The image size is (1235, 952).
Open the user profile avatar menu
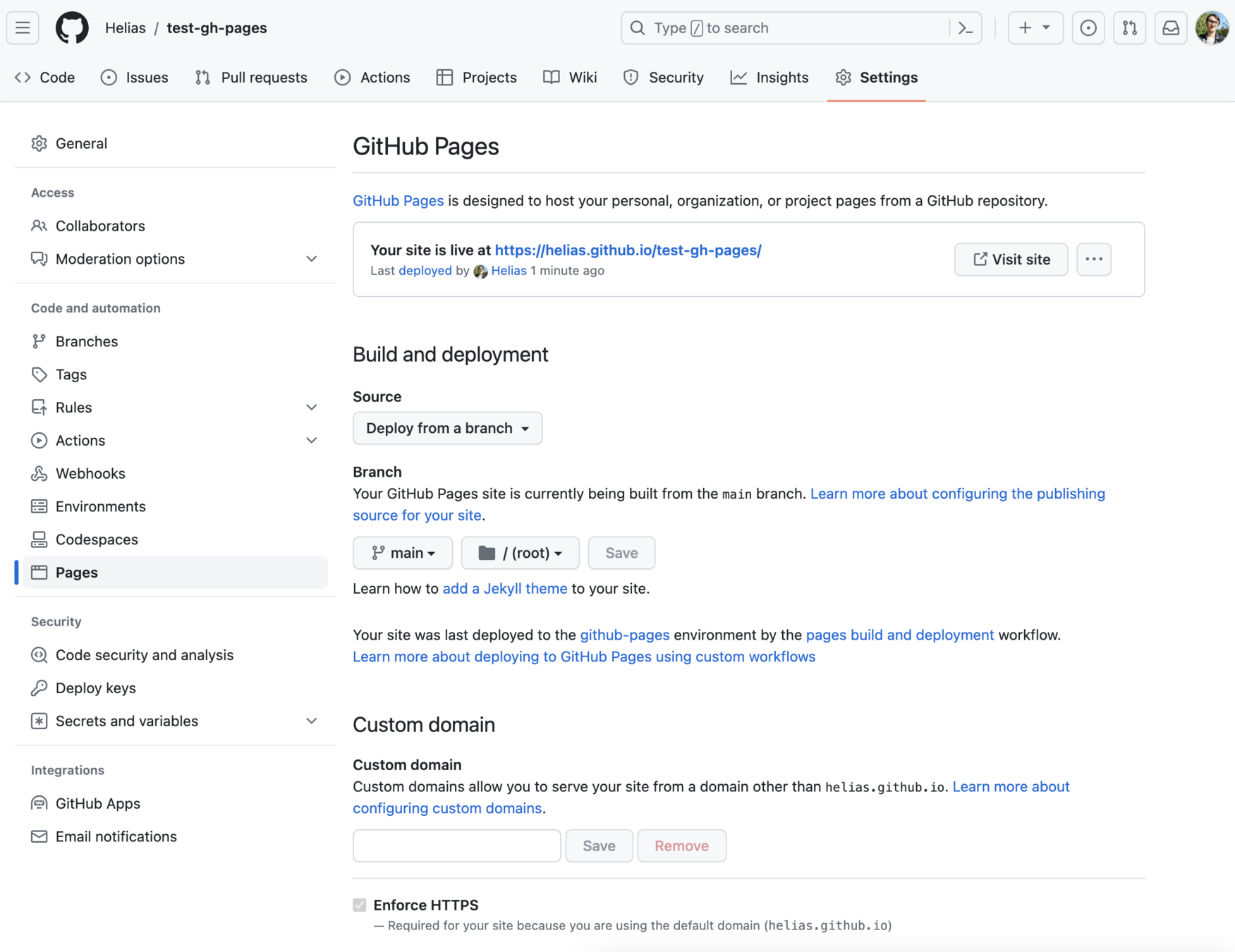(1212, 28)
